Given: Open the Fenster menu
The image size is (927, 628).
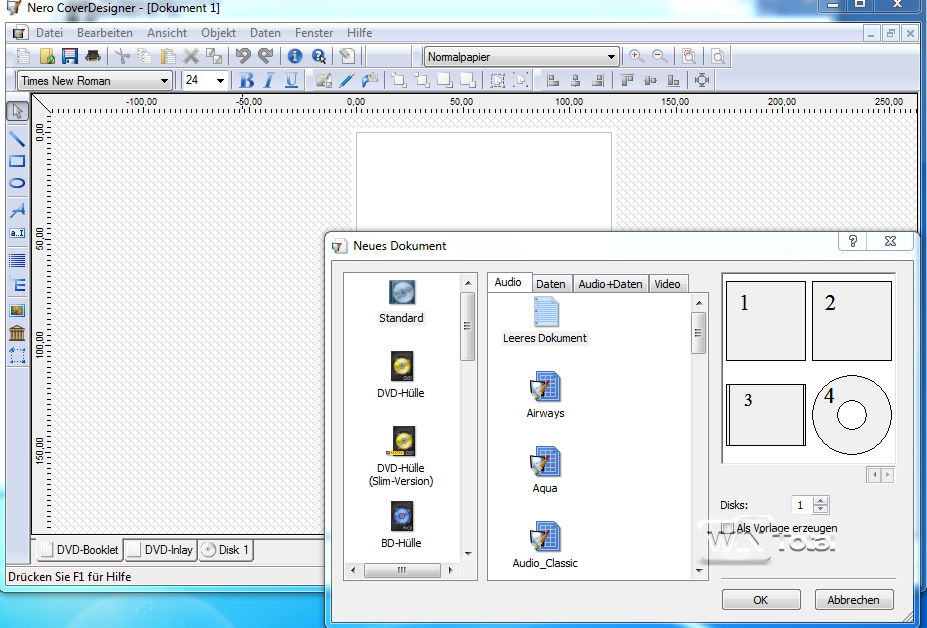Looking at the screenshot, I should 314,33.
